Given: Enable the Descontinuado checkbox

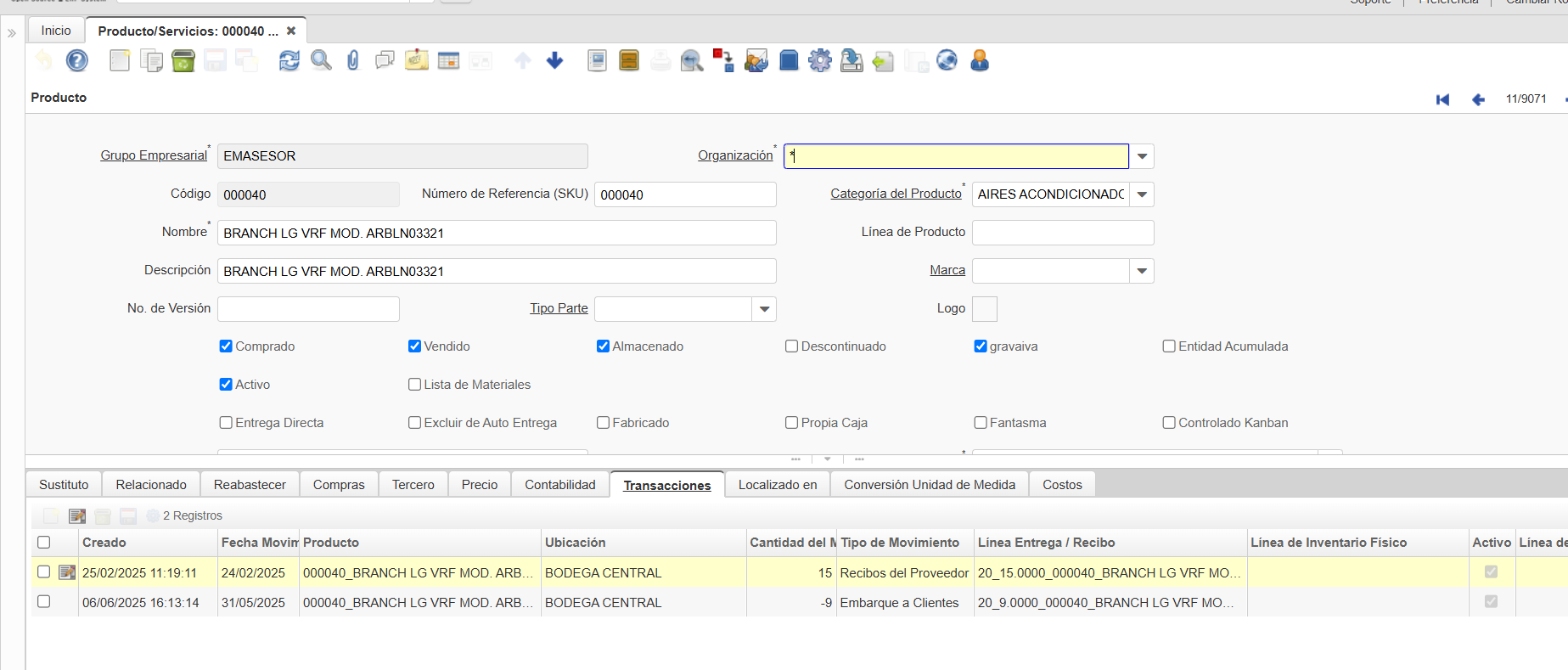Looking at the screenshot, I should coord(792,346).
